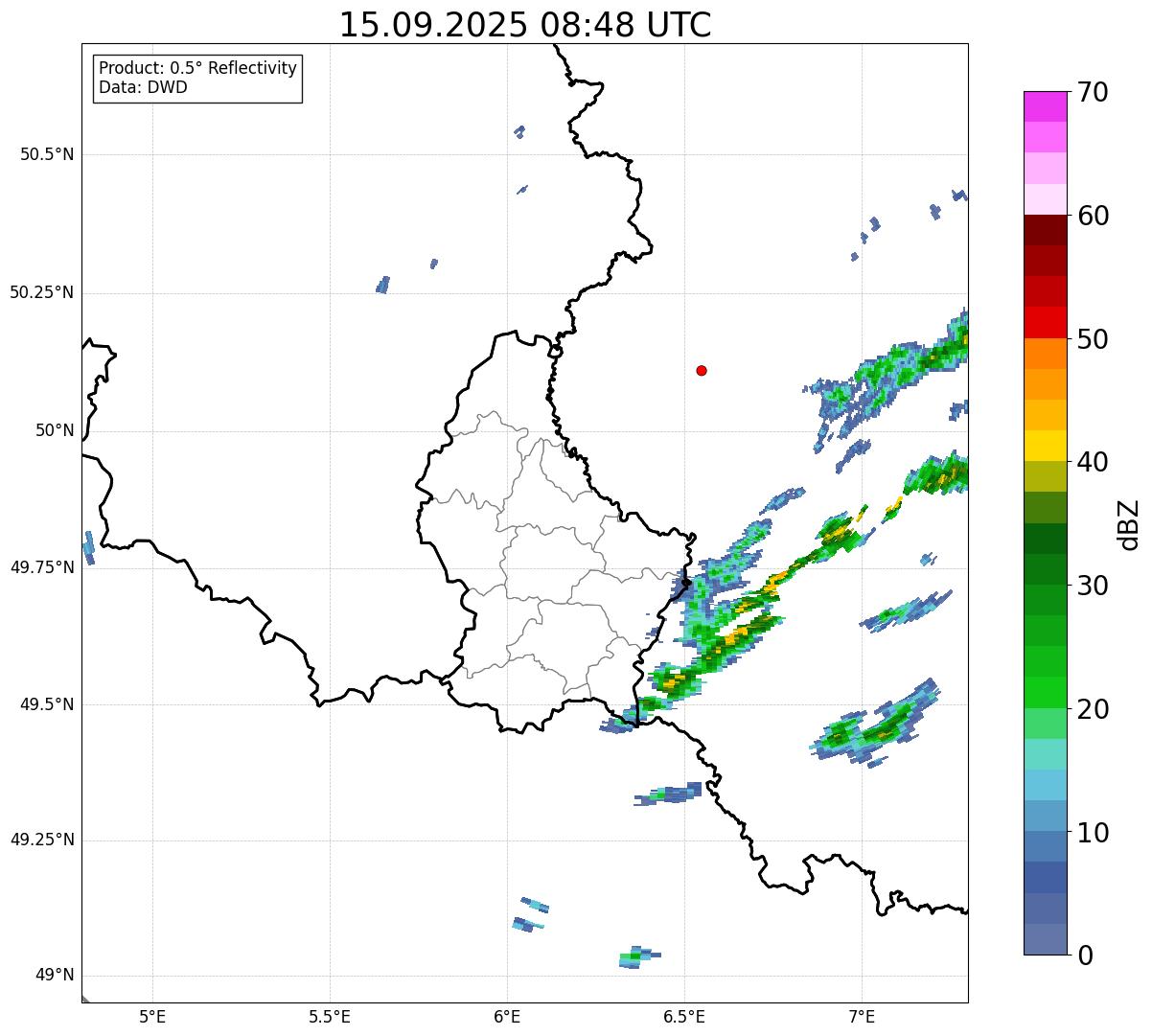Click the longitude label "5°E"
Screen dimensions: 1152x1036
tap(152, 1017)
